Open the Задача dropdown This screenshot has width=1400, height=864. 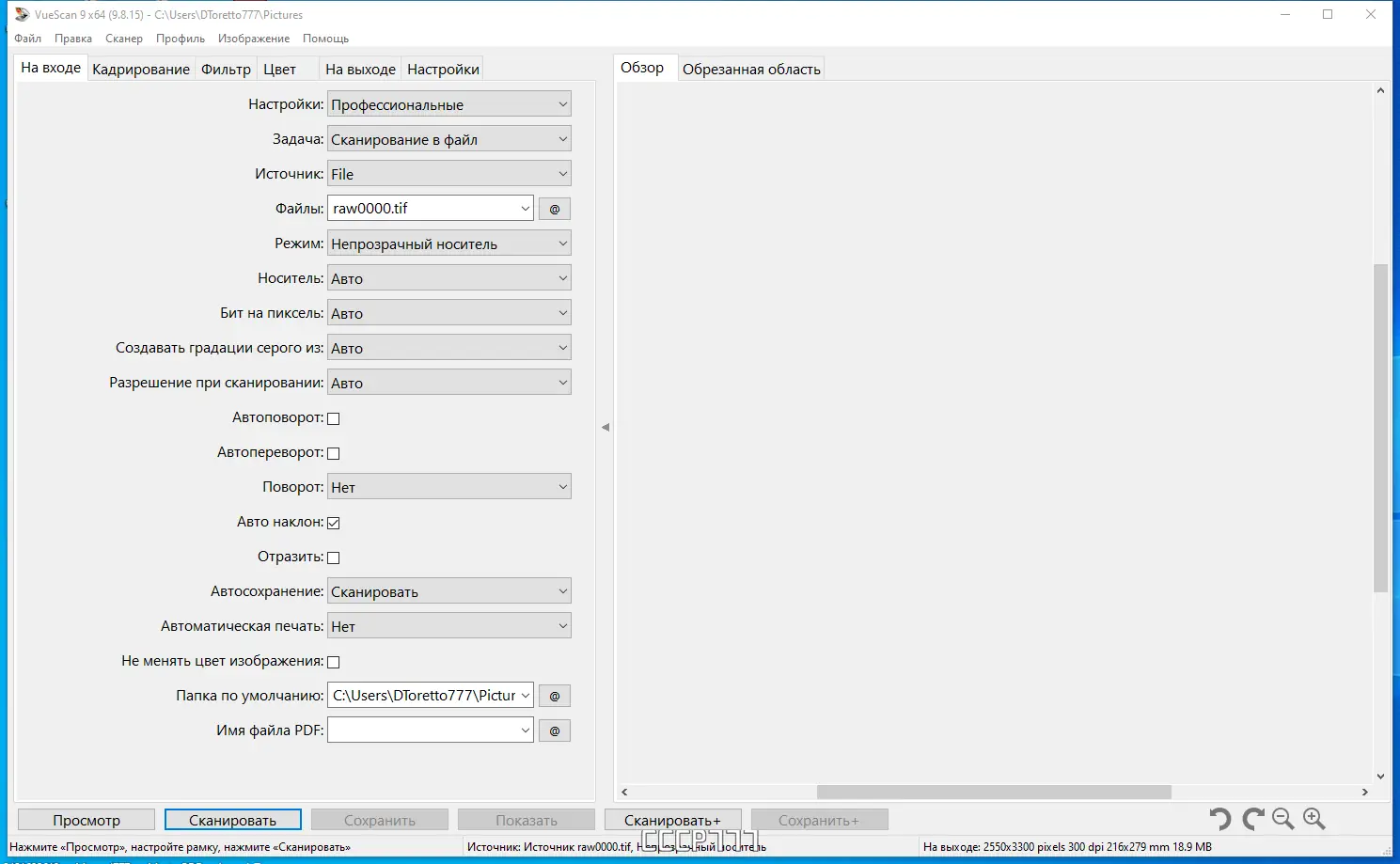(x=449, y=139)
